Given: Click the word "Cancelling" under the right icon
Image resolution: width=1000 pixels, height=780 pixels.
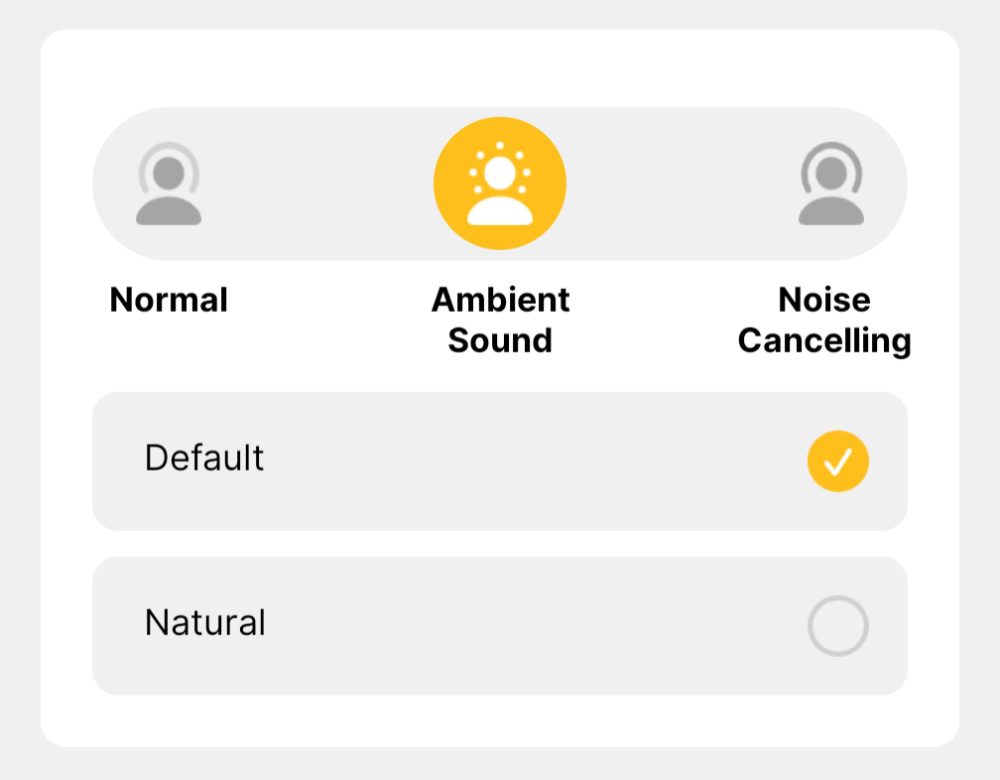Looking at the screenshot, I should pyautogui.click(x=824, y=341).
